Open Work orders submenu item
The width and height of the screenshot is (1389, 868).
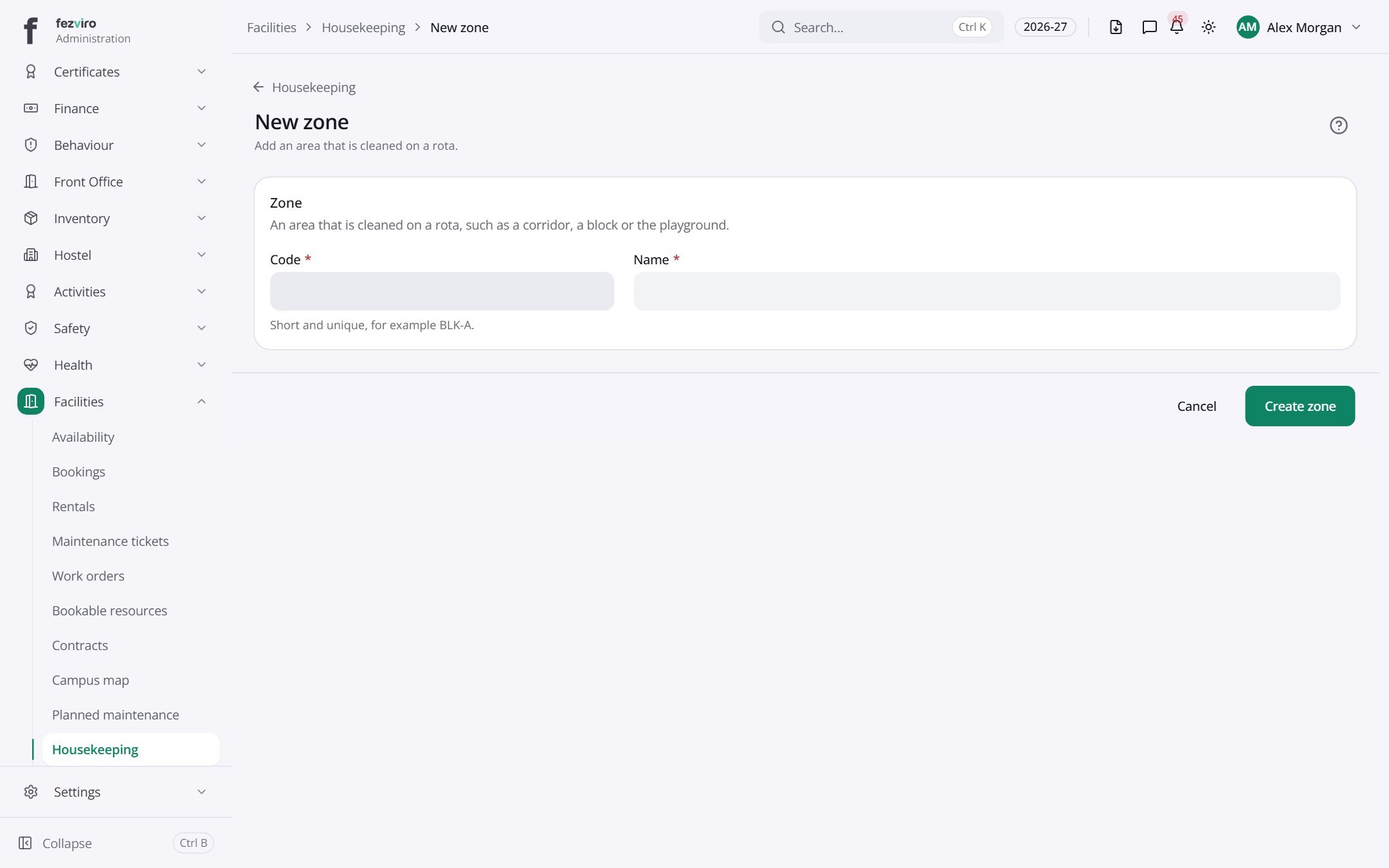pyautogui.click(x=88, y=576)
